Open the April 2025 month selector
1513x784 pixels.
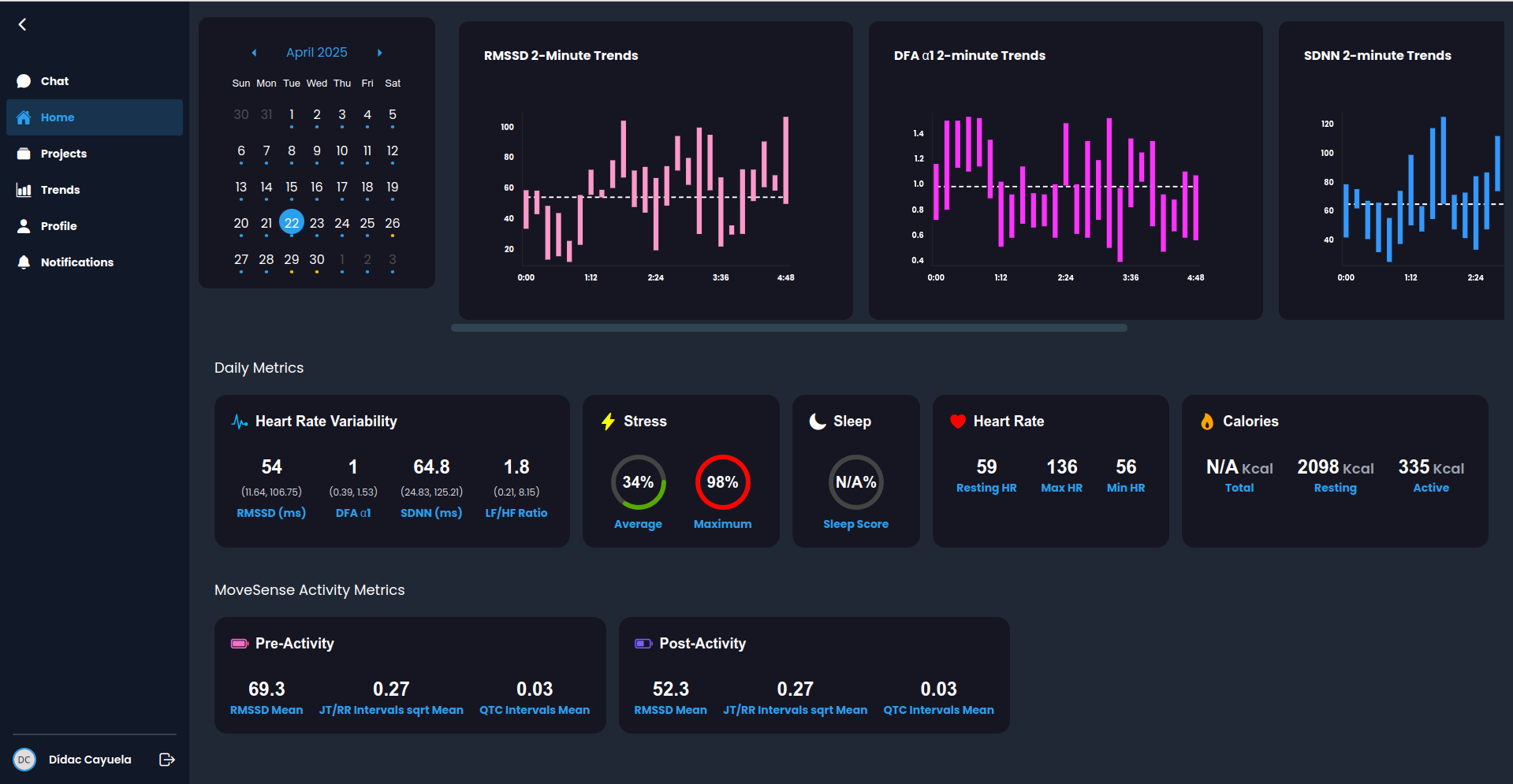pos(316,52)
